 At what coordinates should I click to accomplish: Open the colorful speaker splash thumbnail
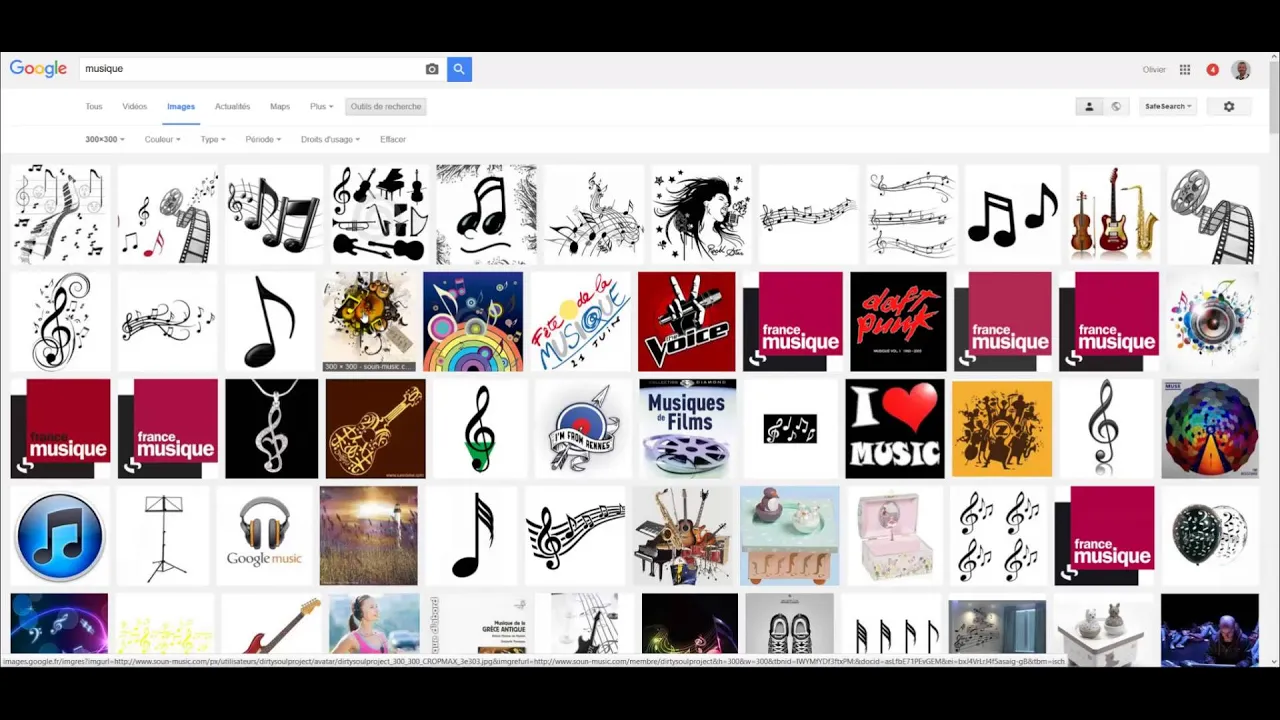(x=1213, y=321)
